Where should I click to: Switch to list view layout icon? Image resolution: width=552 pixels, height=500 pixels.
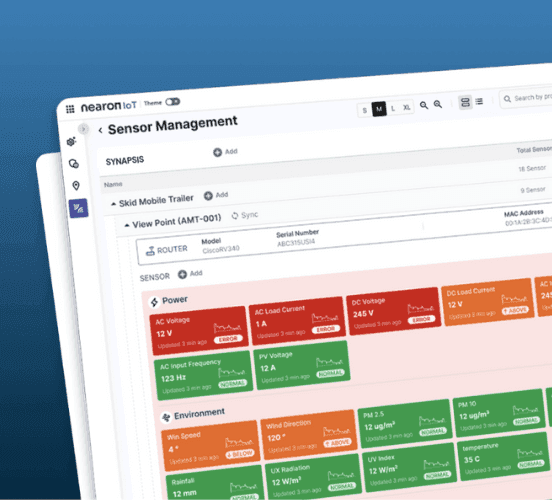point(479,101)
